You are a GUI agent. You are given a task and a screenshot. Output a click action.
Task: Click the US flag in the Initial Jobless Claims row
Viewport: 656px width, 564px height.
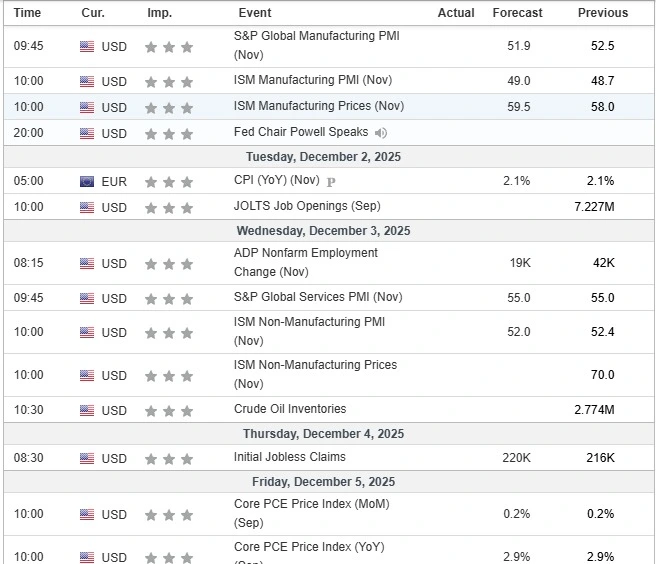click(87, 458)
